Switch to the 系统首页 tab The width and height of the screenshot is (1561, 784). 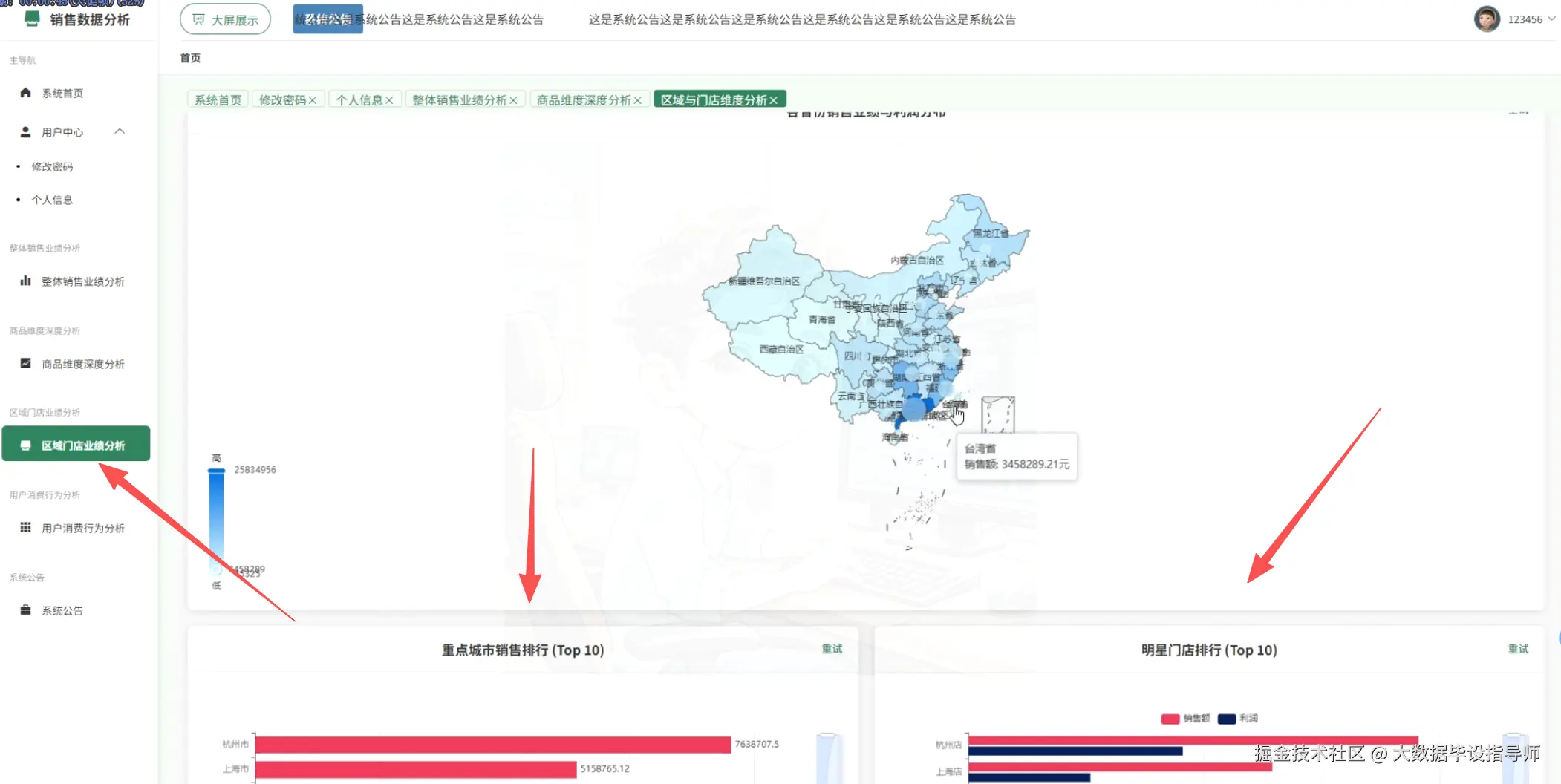point(218,99)
